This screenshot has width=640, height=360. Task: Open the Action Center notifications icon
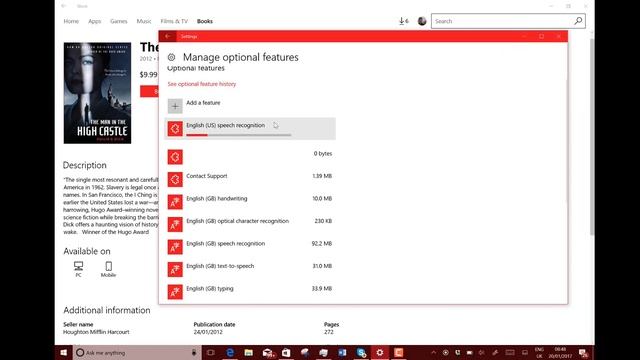click(x=583, y=353)
